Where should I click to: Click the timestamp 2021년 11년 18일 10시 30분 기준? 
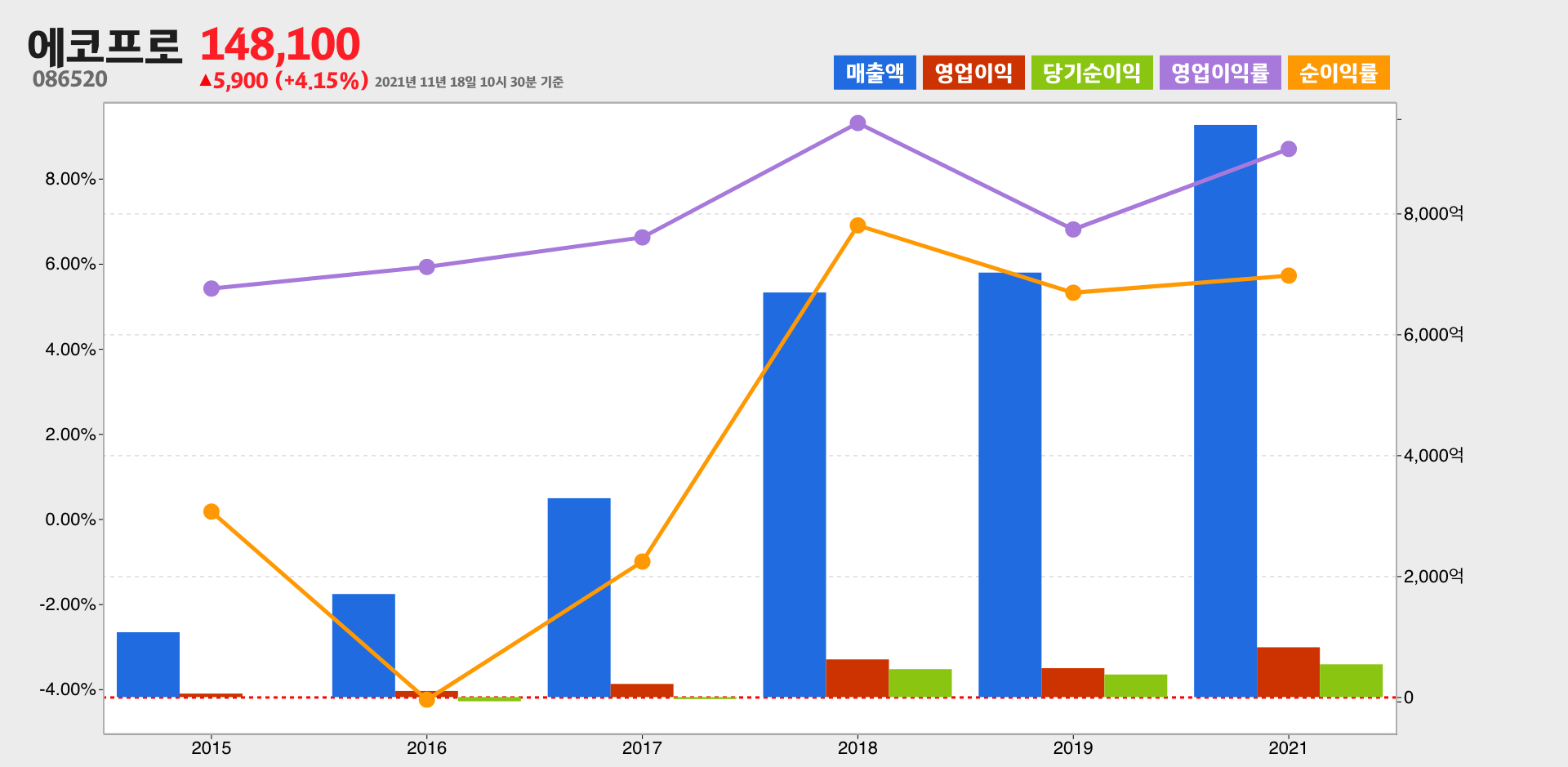(x=469, y=82)
